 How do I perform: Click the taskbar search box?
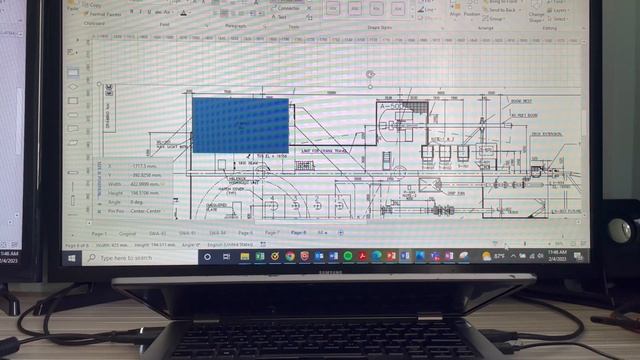click(x=140, y=258)
